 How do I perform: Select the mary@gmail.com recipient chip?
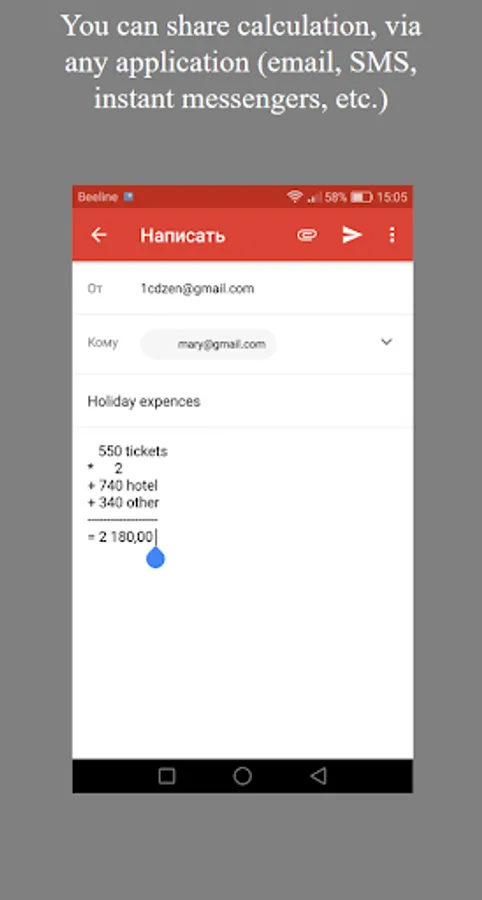(x=208, y=344)
